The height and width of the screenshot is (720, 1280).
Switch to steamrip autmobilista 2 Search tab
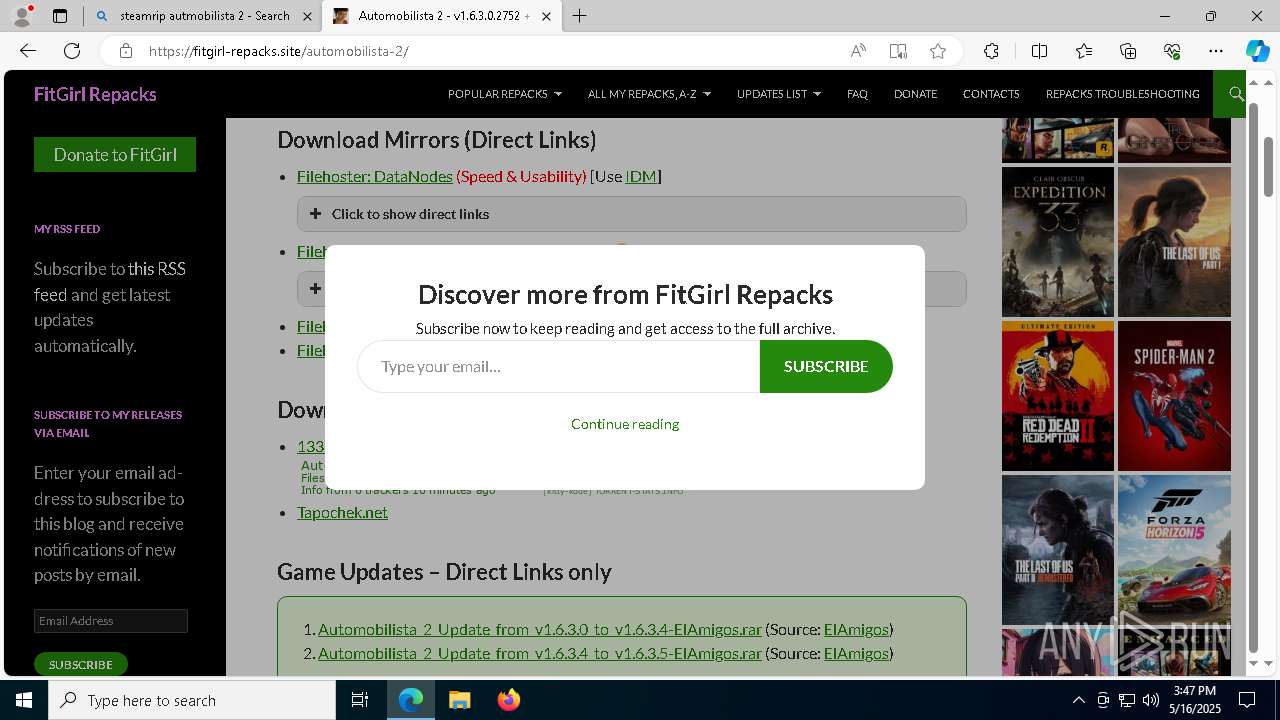coord(204,16)
